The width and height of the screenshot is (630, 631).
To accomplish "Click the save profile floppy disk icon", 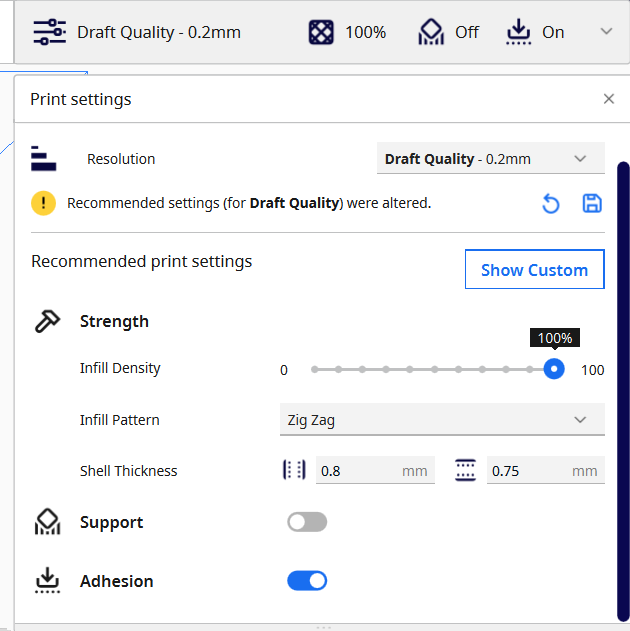I will click(592, 204).
